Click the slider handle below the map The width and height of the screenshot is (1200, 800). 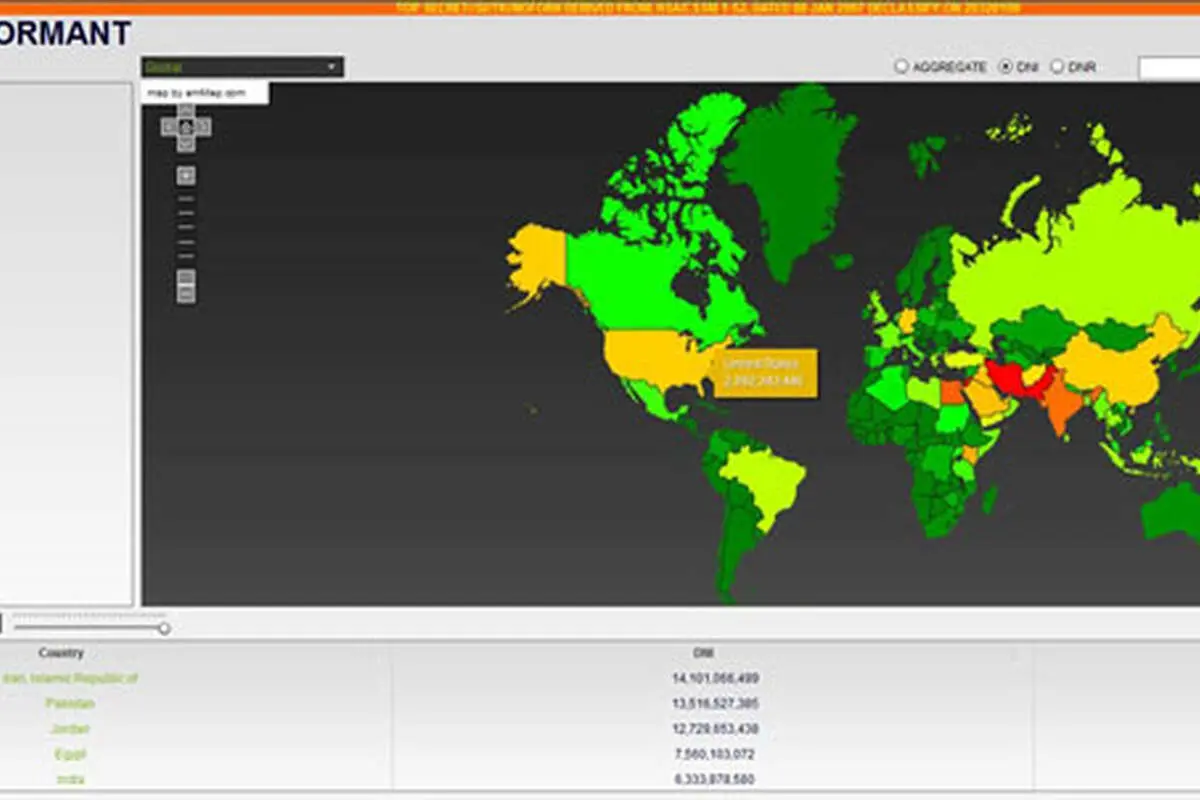[x=164, y=628]
